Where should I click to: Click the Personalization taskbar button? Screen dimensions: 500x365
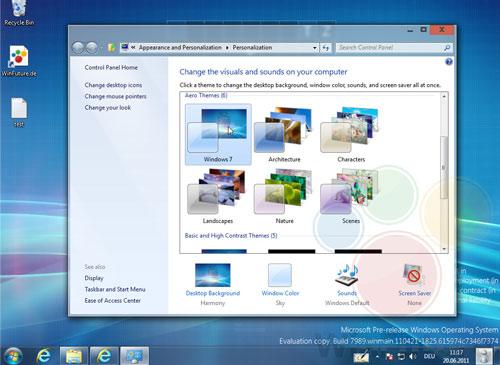click(x=134, y=356)
